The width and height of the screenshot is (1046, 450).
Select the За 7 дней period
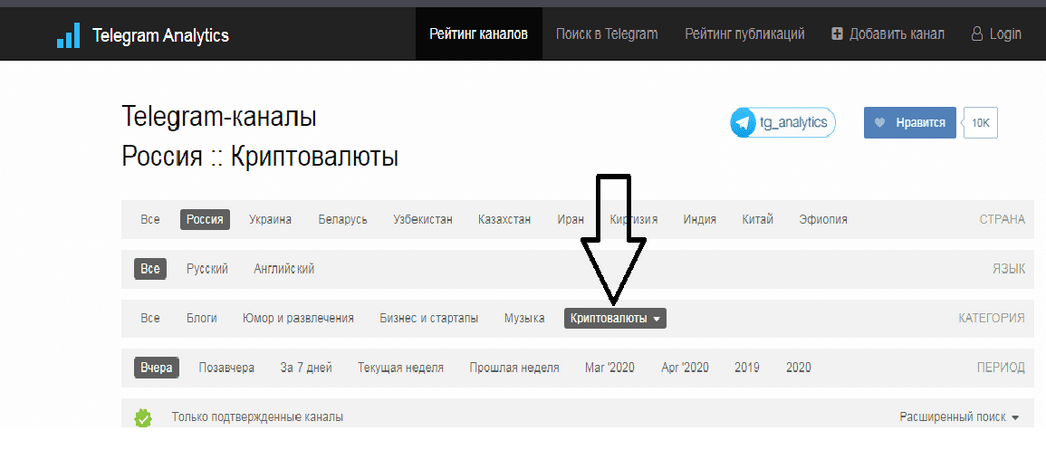coord(306,368)
